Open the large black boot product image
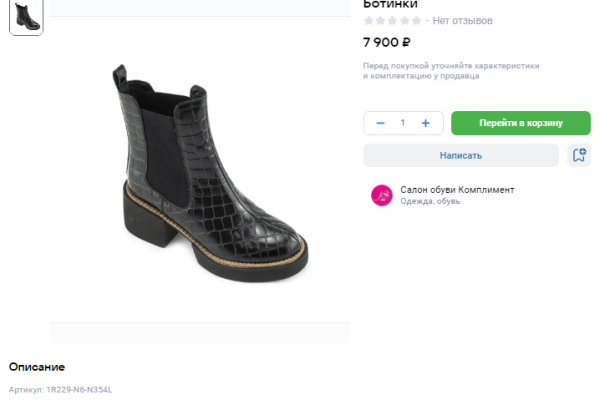This screenshot has width=600, height=400. click(x=200, y=170)
